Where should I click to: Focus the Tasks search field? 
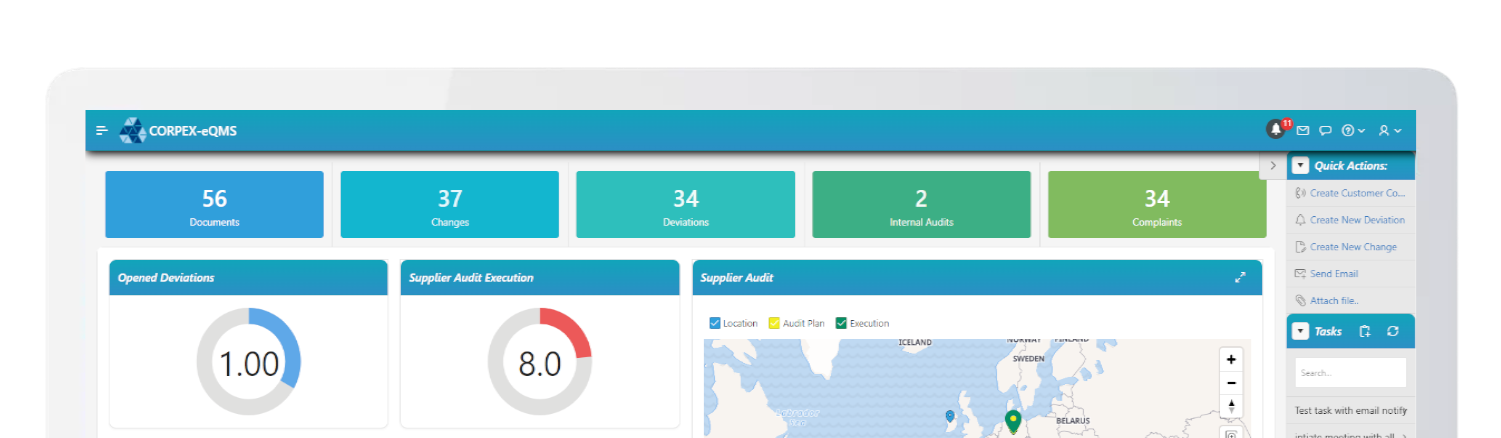[x=1350, y=372]
